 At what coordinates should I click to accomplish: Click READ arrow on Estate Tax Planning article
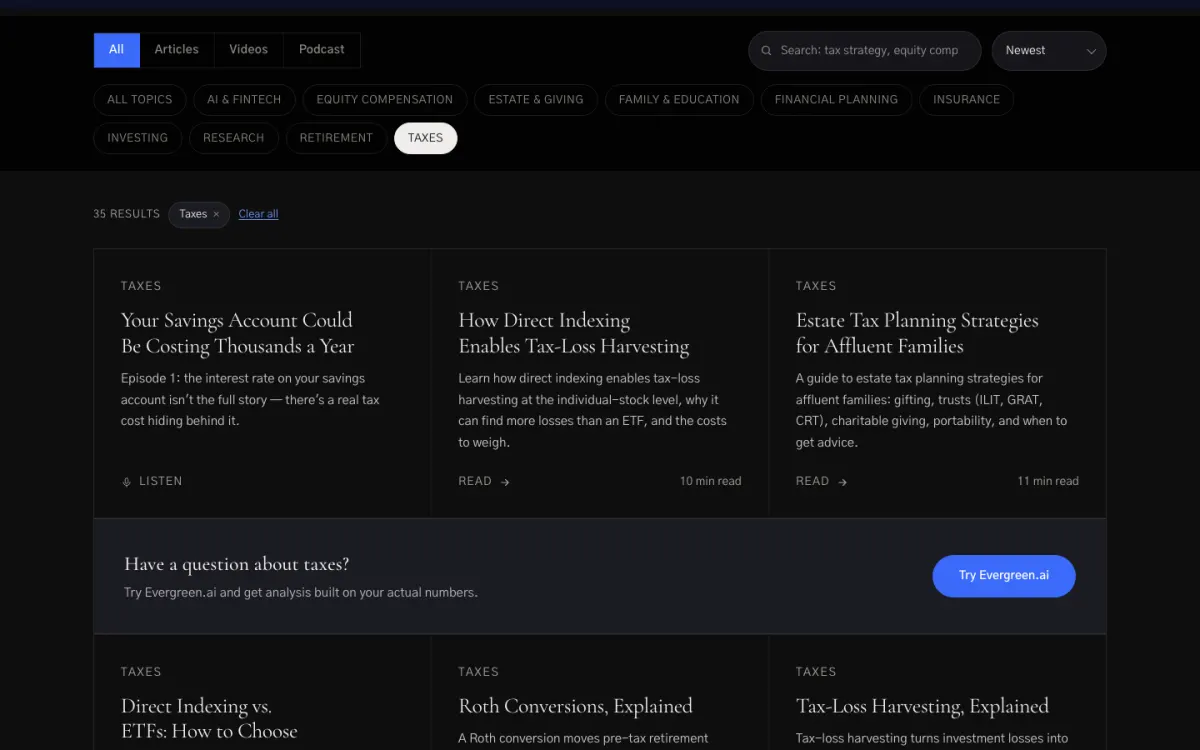pos(822,481)
